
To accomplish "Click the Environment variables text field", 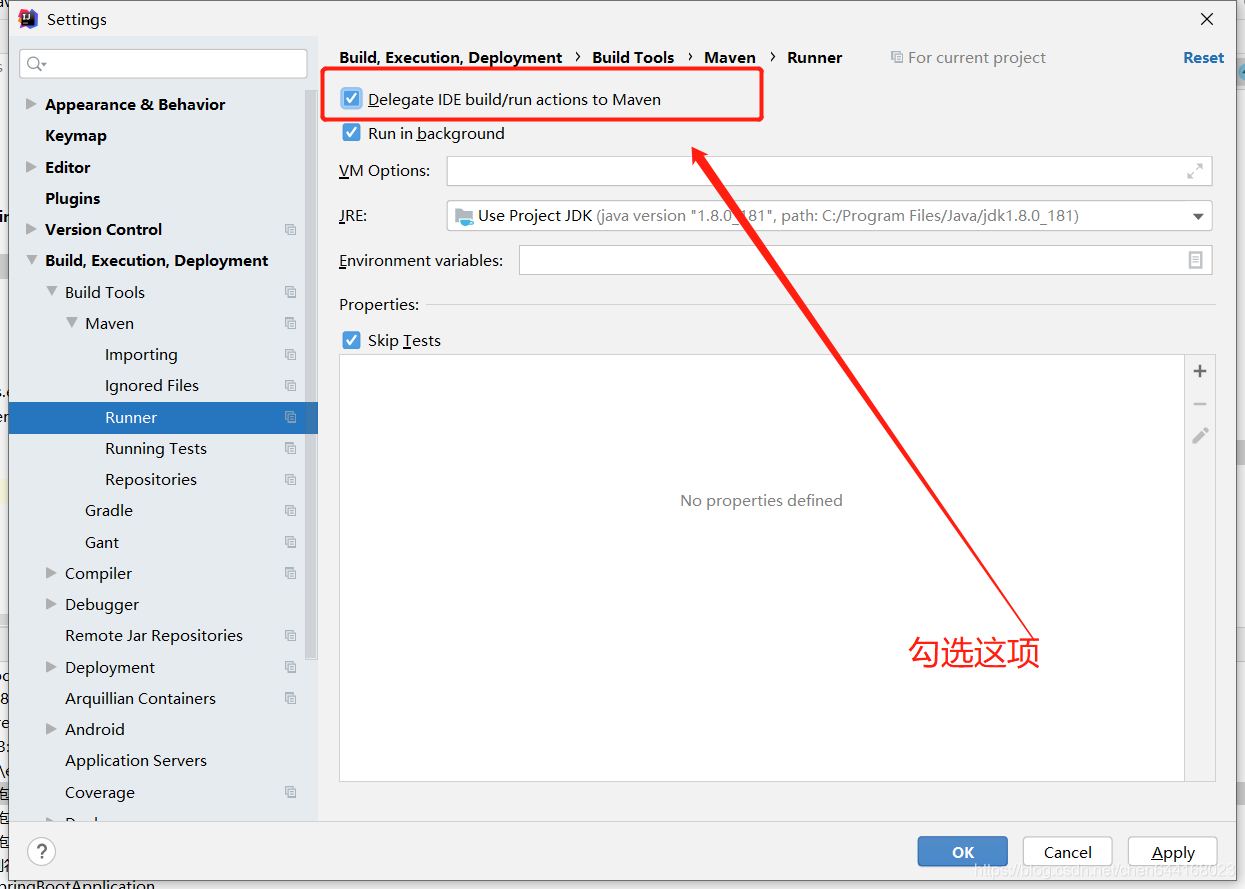I will (x=865, y=260).
